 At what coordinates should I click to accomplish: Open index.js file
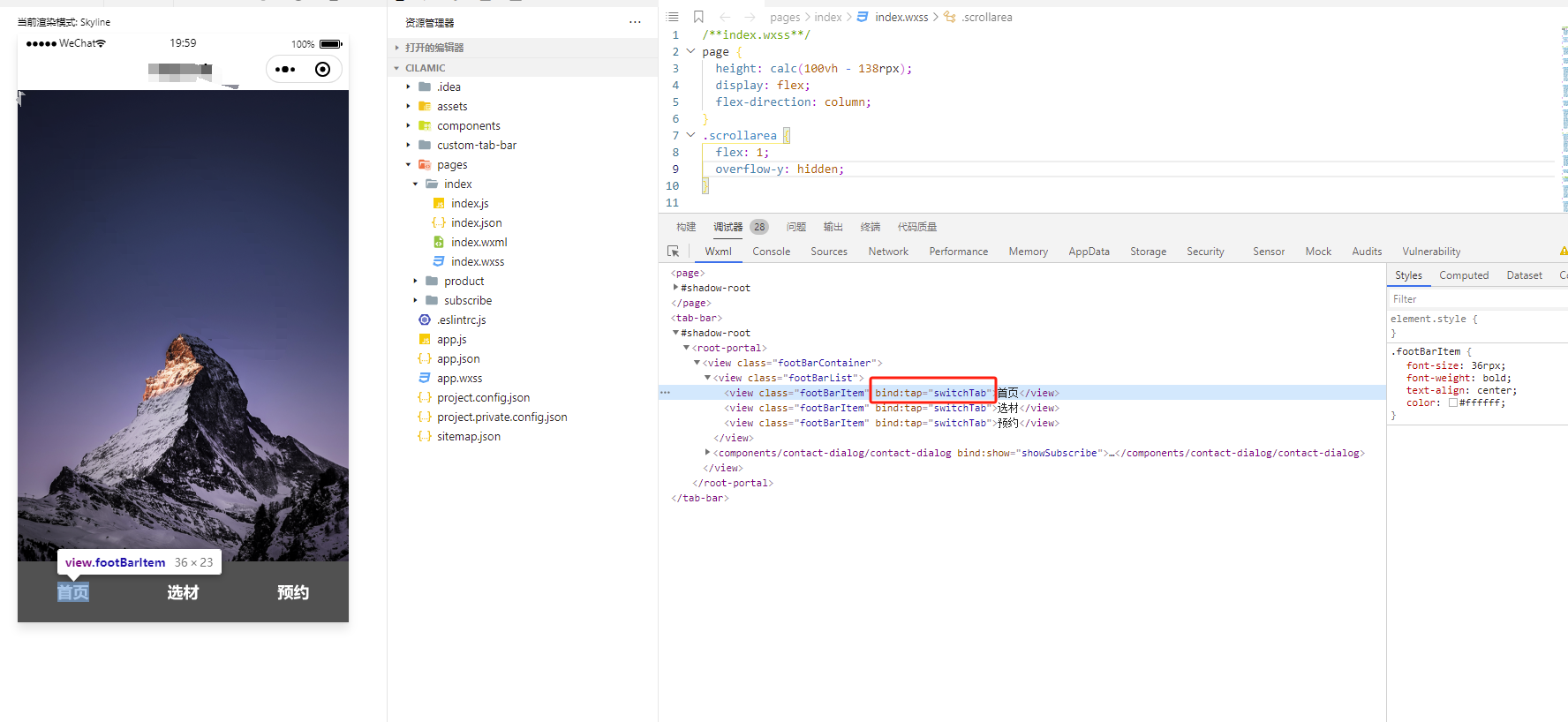[x=470, y=203]
